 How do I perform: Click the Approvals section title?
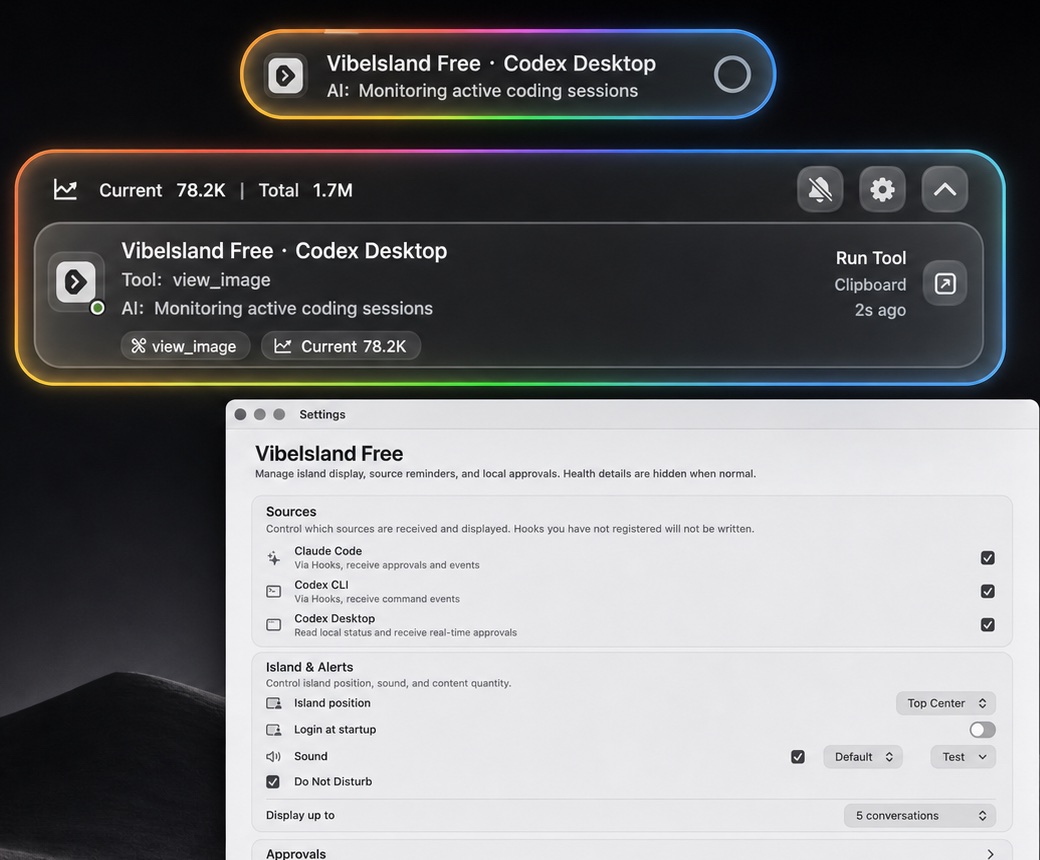296,854
